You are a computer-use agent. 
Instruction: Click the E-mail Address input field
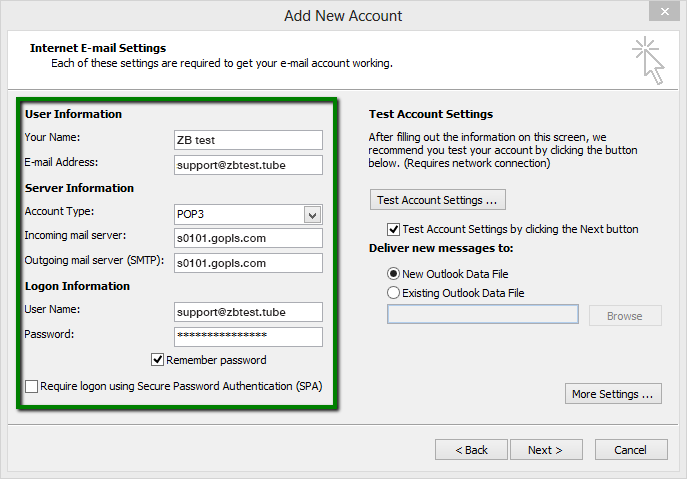(247, 165)
